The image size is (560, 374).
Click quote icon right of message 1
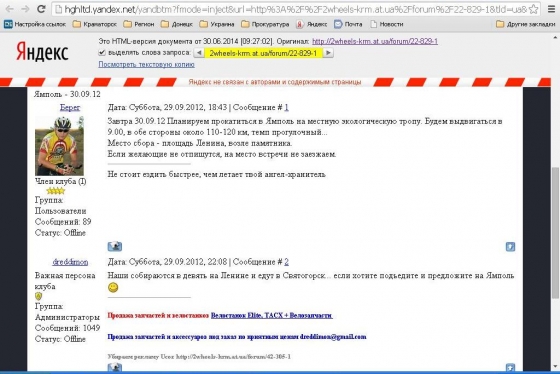click(x=510, y=246)
